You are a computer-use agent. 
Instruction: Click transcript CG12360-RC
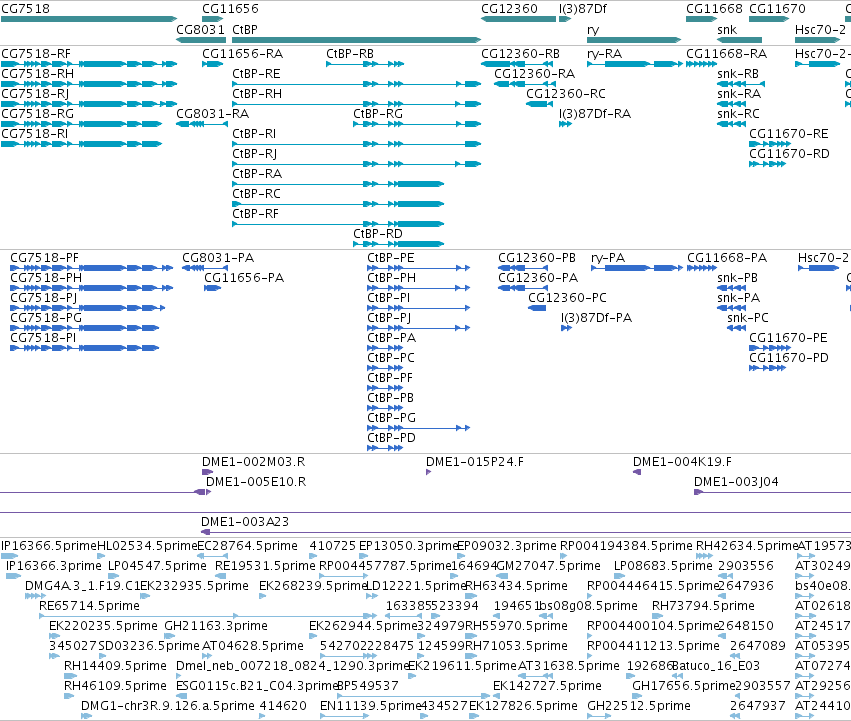[x=540, y=104]
